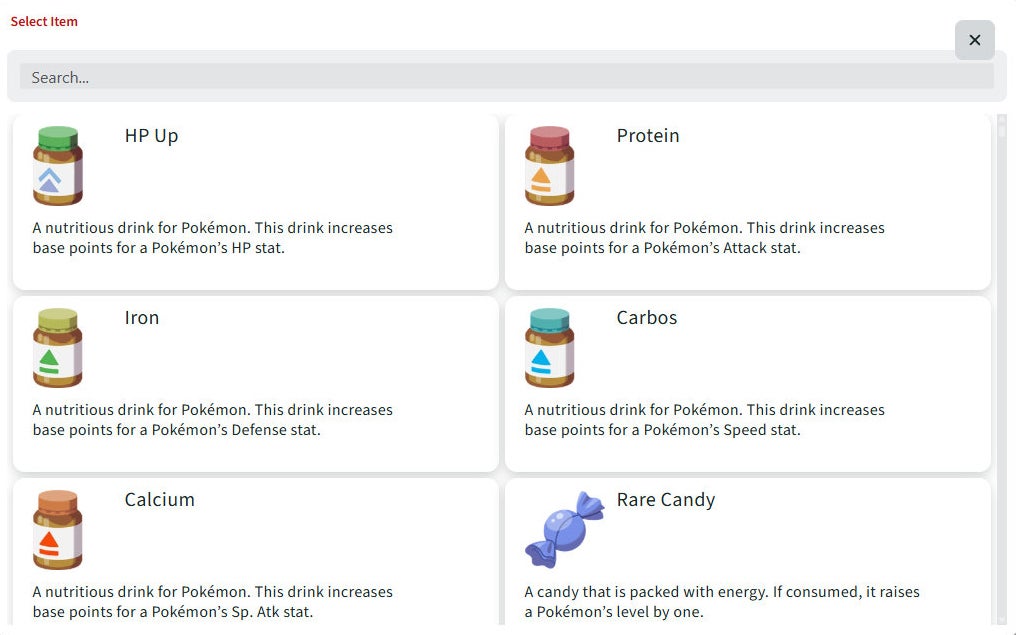The width and height of the screenshot is (1016, 635).
Task: Close the Select Item dialog
Action: click(x=975, y=40)
